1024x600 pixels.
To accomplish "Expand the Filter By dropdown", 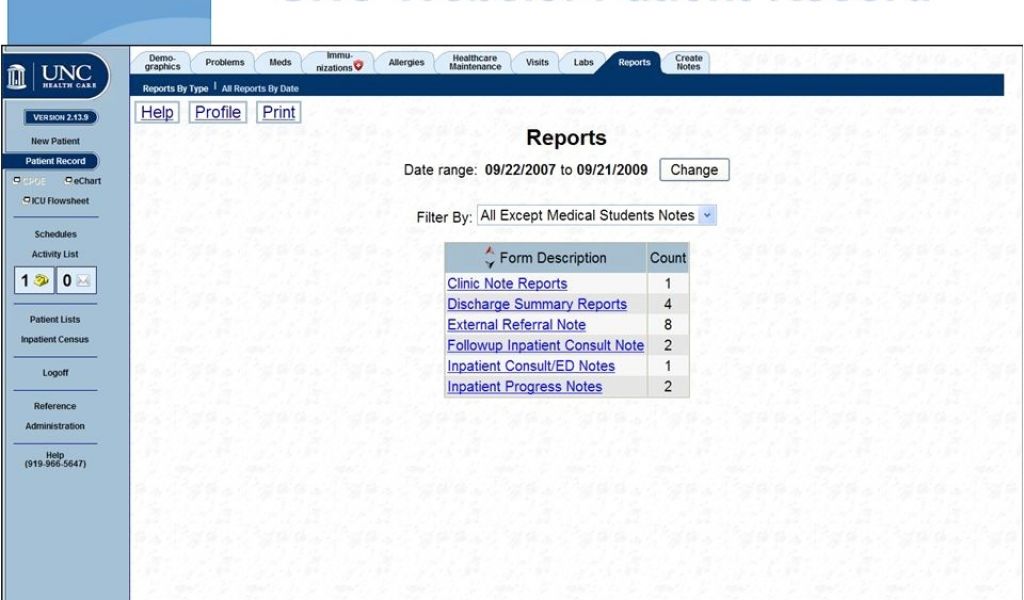I will 708,215.
